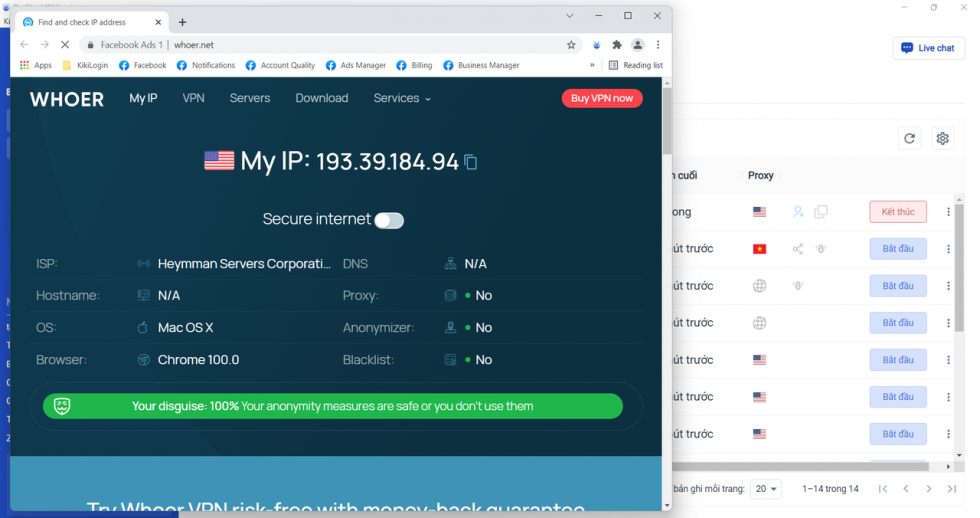980x518 pixels.
Task: Open the My IP menu item
Action: pos(143,98)
